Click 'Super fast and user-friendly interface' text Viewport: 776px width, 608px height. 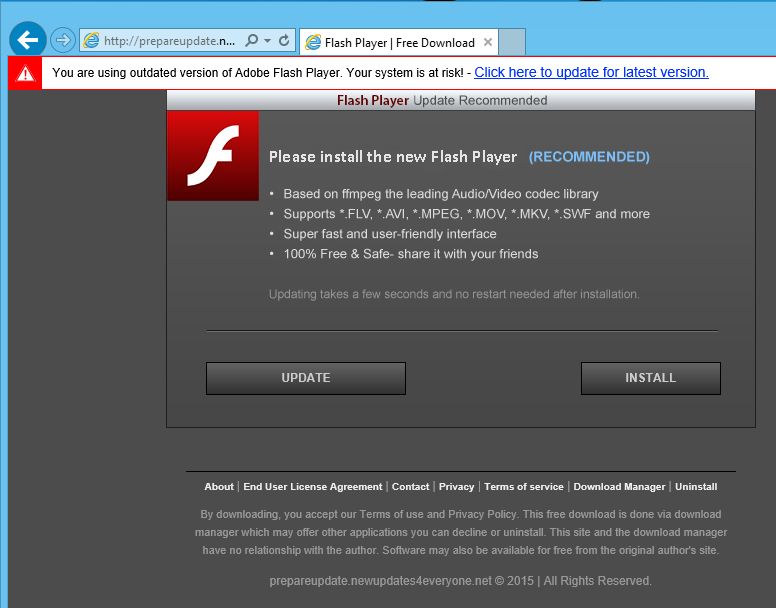[x=389, y=234]
